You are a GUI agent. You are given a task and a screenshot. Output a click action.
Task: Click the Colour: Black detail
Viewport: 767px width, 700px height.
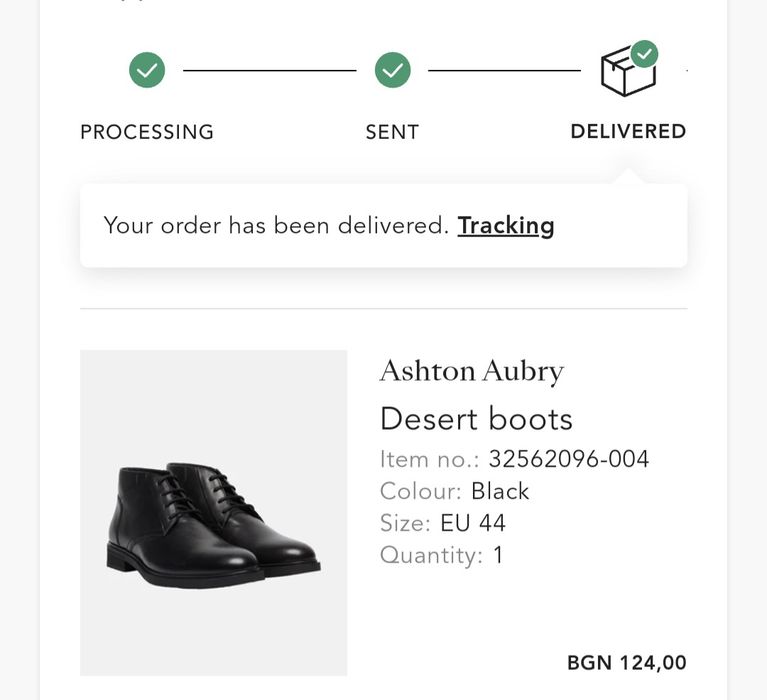point(455,491)
